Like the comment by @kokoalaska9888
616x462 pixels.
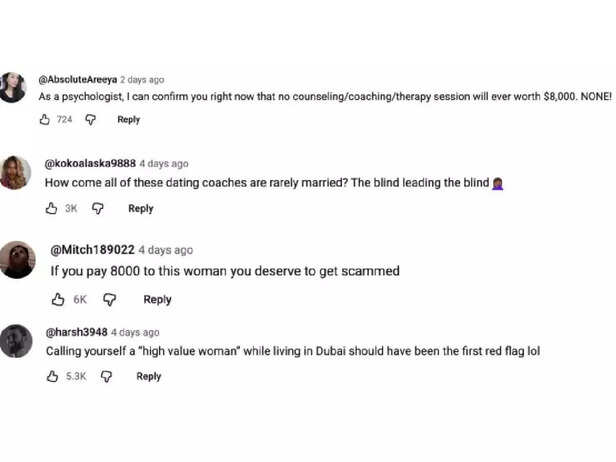coord(52,209)
